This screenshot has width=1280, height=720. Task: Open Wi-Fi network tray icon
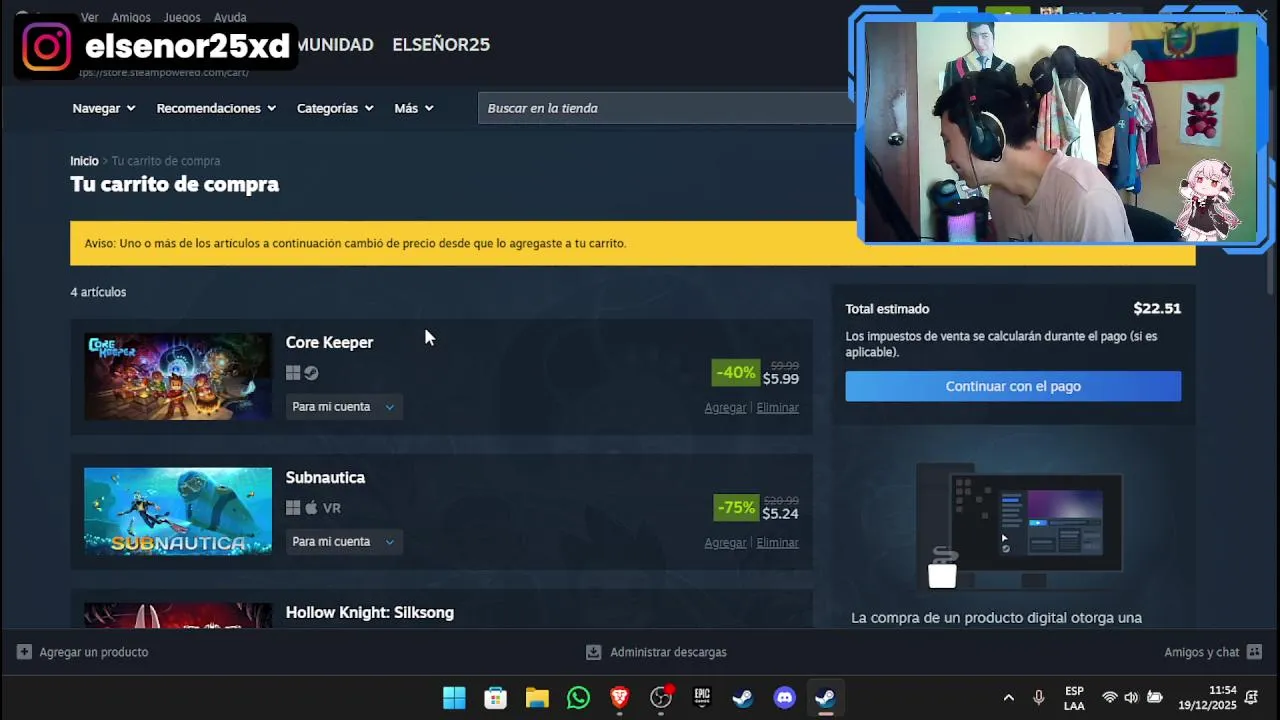tap(1109, 698)
